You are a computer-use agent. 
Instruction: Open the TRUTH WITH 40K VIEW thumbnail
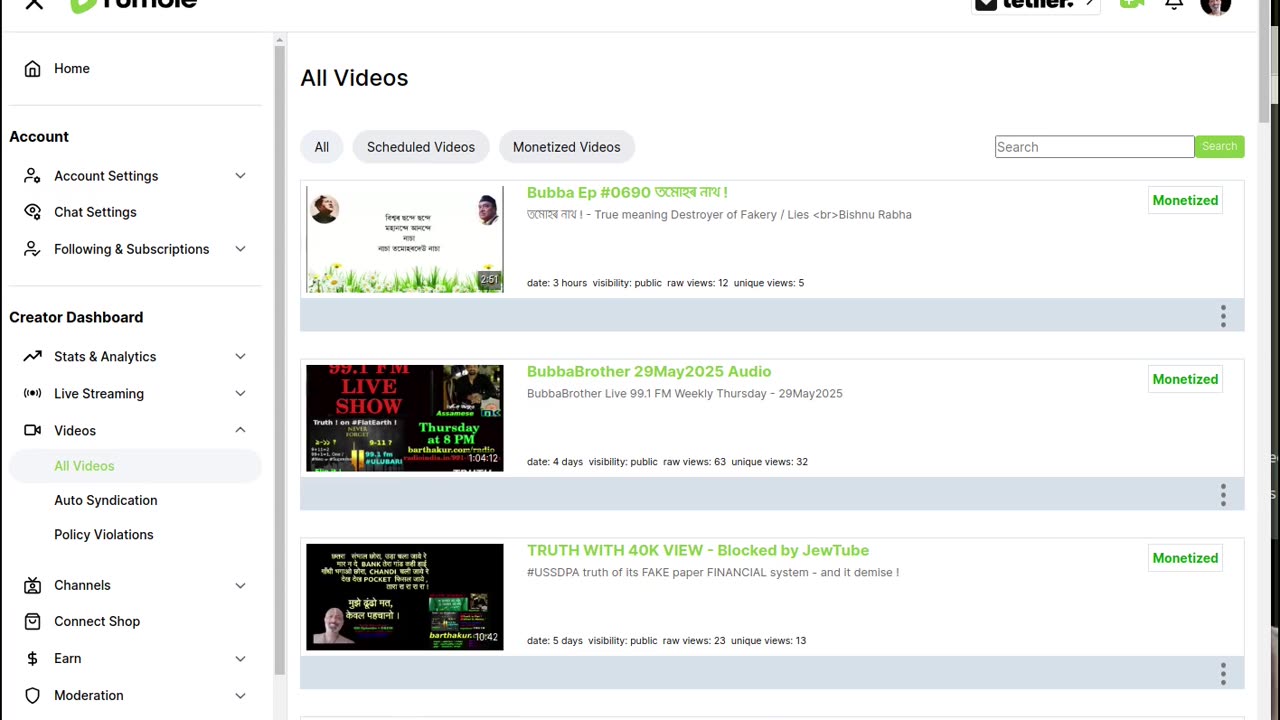tap(405, 597)
